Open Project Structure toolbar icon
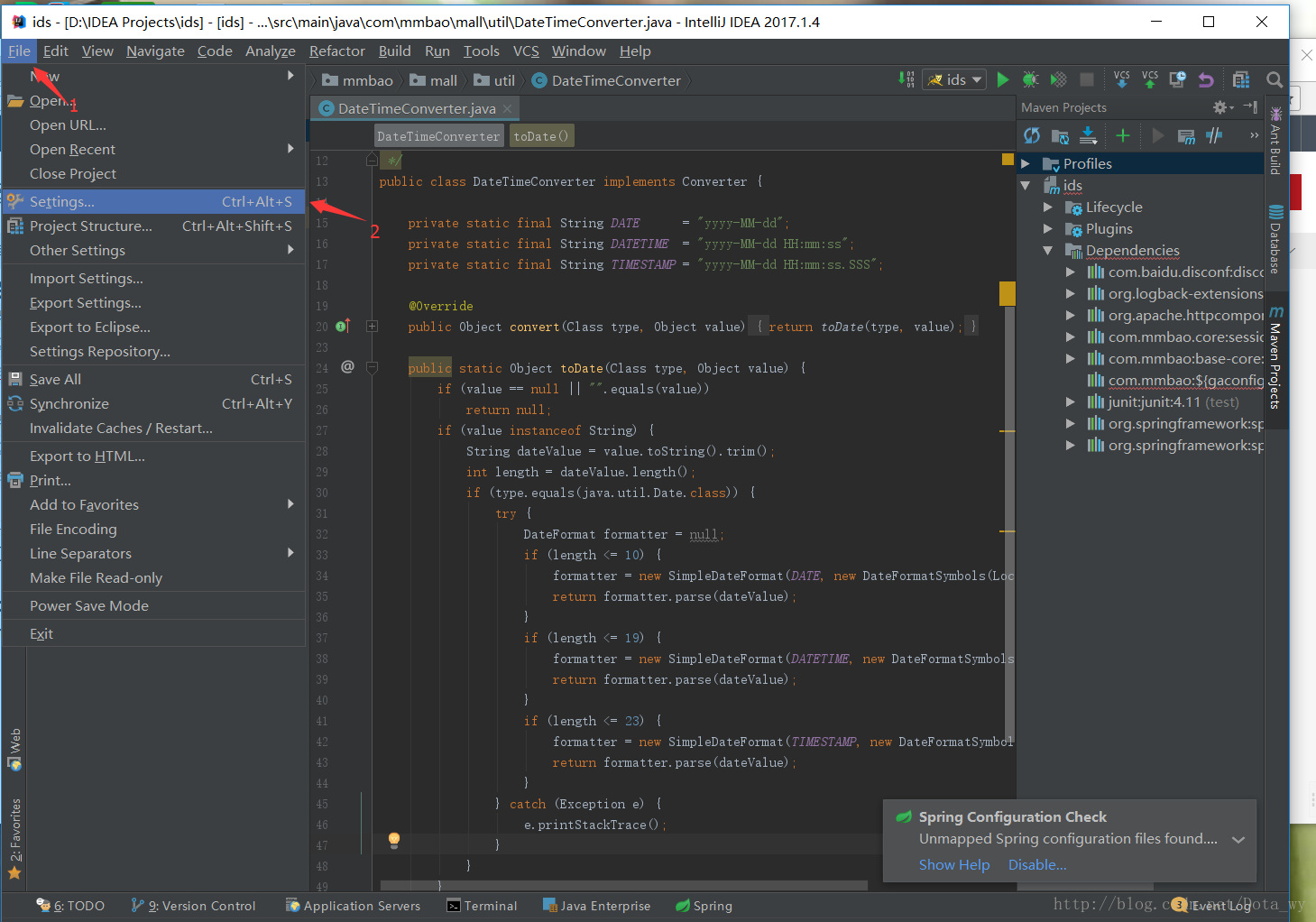 (x=1241, y=79)
